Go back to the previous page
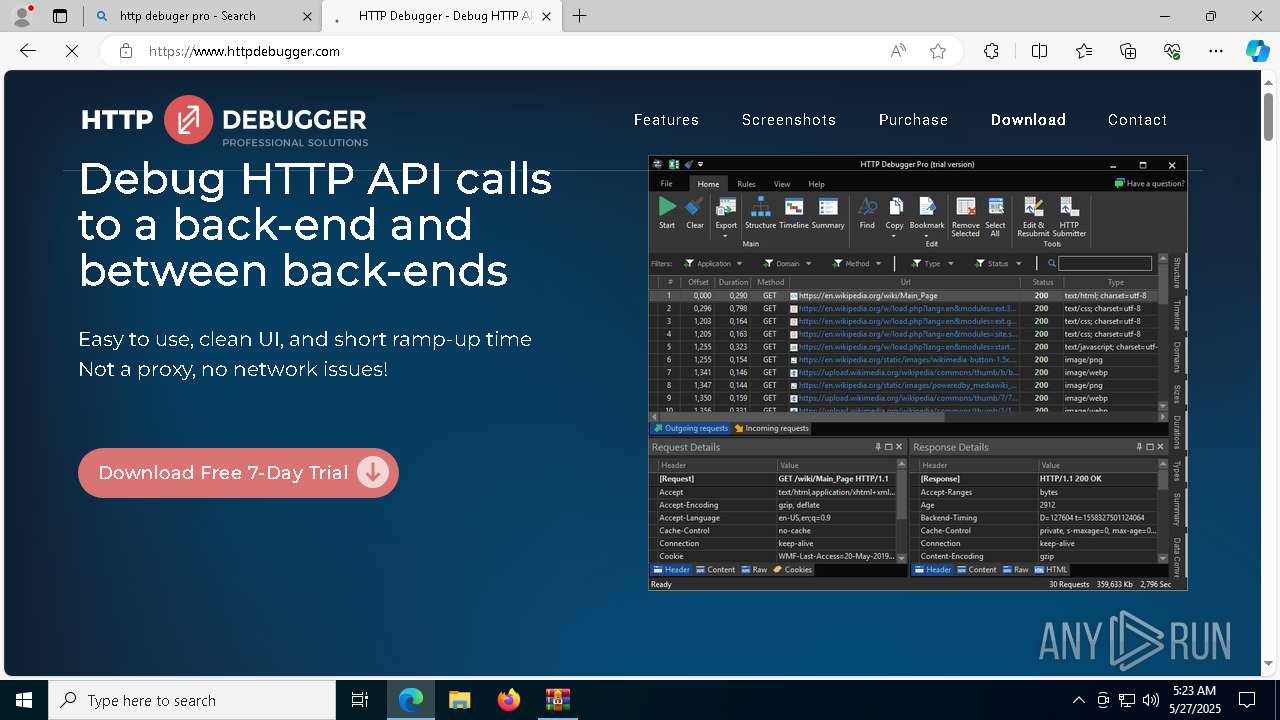 pyautogui.click(x=28, y=51)
